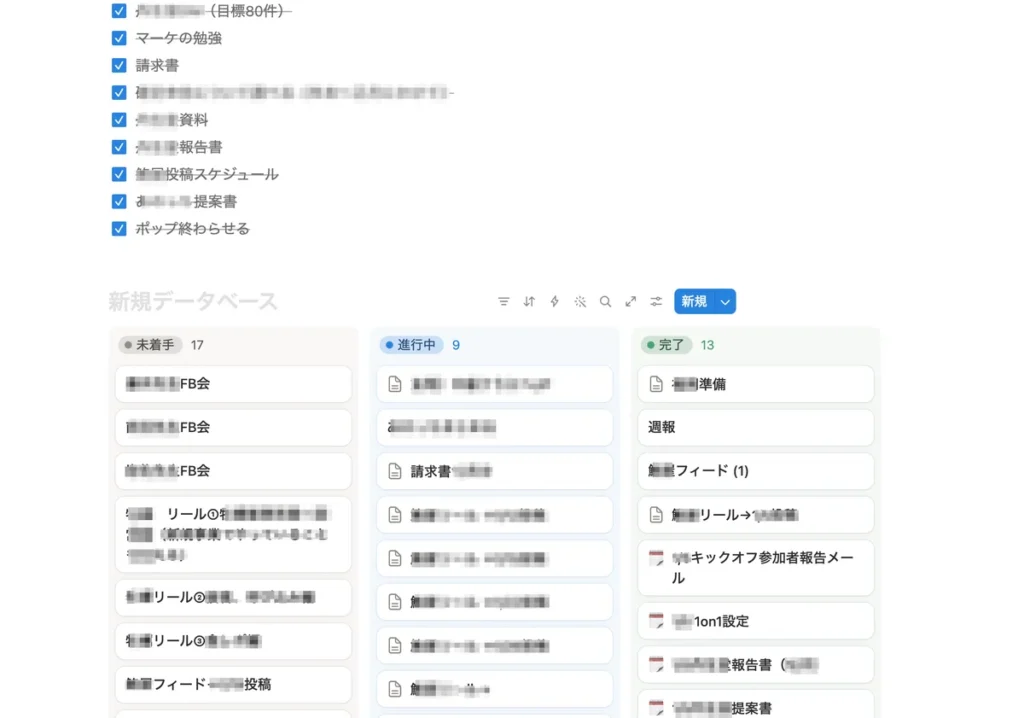Screen dimensions: 1024x718
Task: Uncheck the 目標80件 checkbox
Action: pyautogui.click(x=119, y=10)
